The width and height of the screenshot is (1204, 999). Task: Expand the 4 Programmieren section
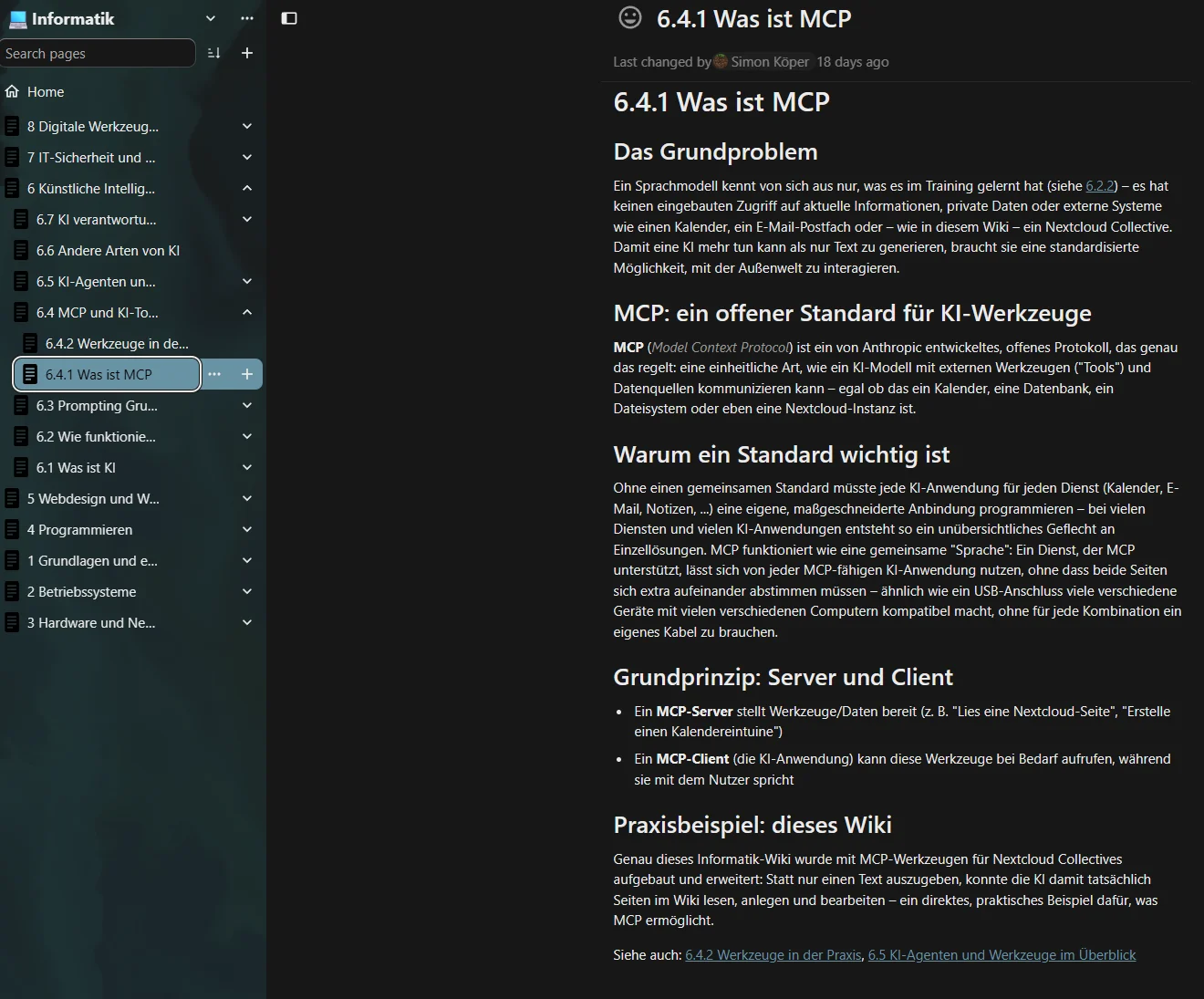click(247, 530)
